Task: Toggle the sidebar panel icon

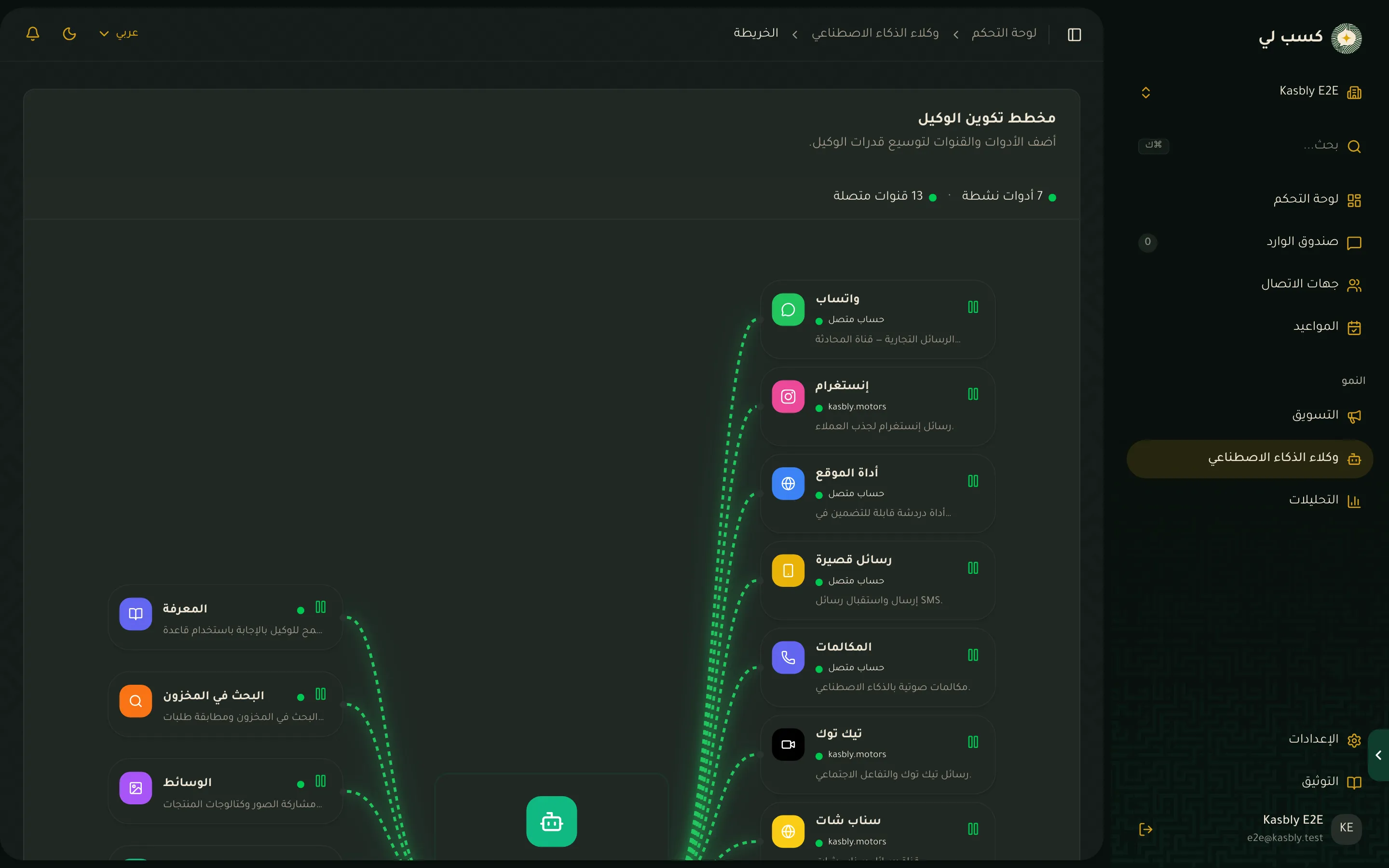Action: [x=1074, y=34]
